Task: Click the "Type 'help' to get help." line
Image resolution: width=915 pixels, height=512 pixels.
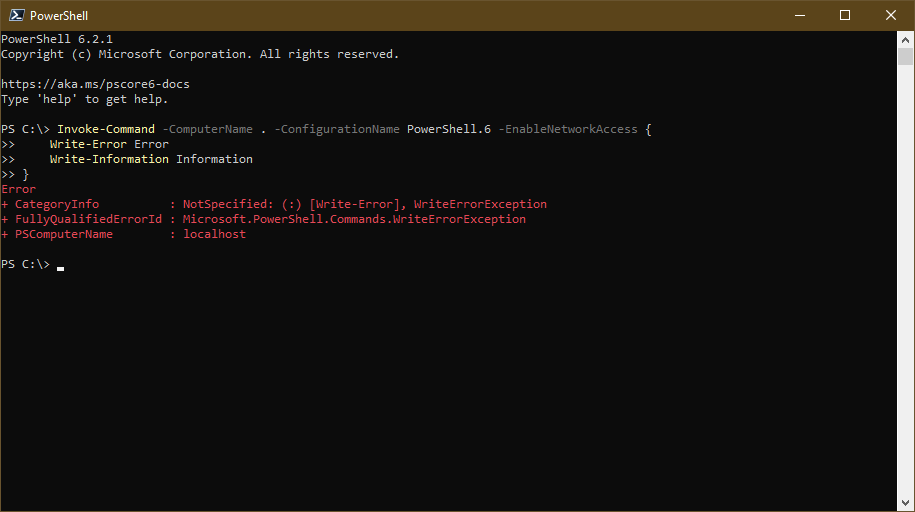Action: 85,99
